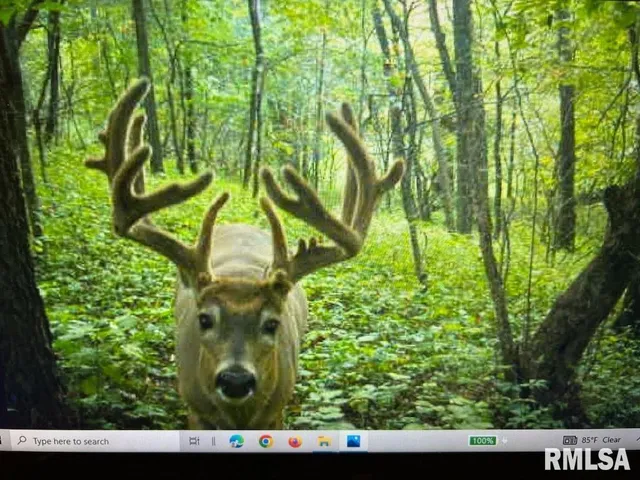Viewport: 640px width, 480px height.
Task: Click the deer's black nose in photo
Action: [x=236, y=380]
